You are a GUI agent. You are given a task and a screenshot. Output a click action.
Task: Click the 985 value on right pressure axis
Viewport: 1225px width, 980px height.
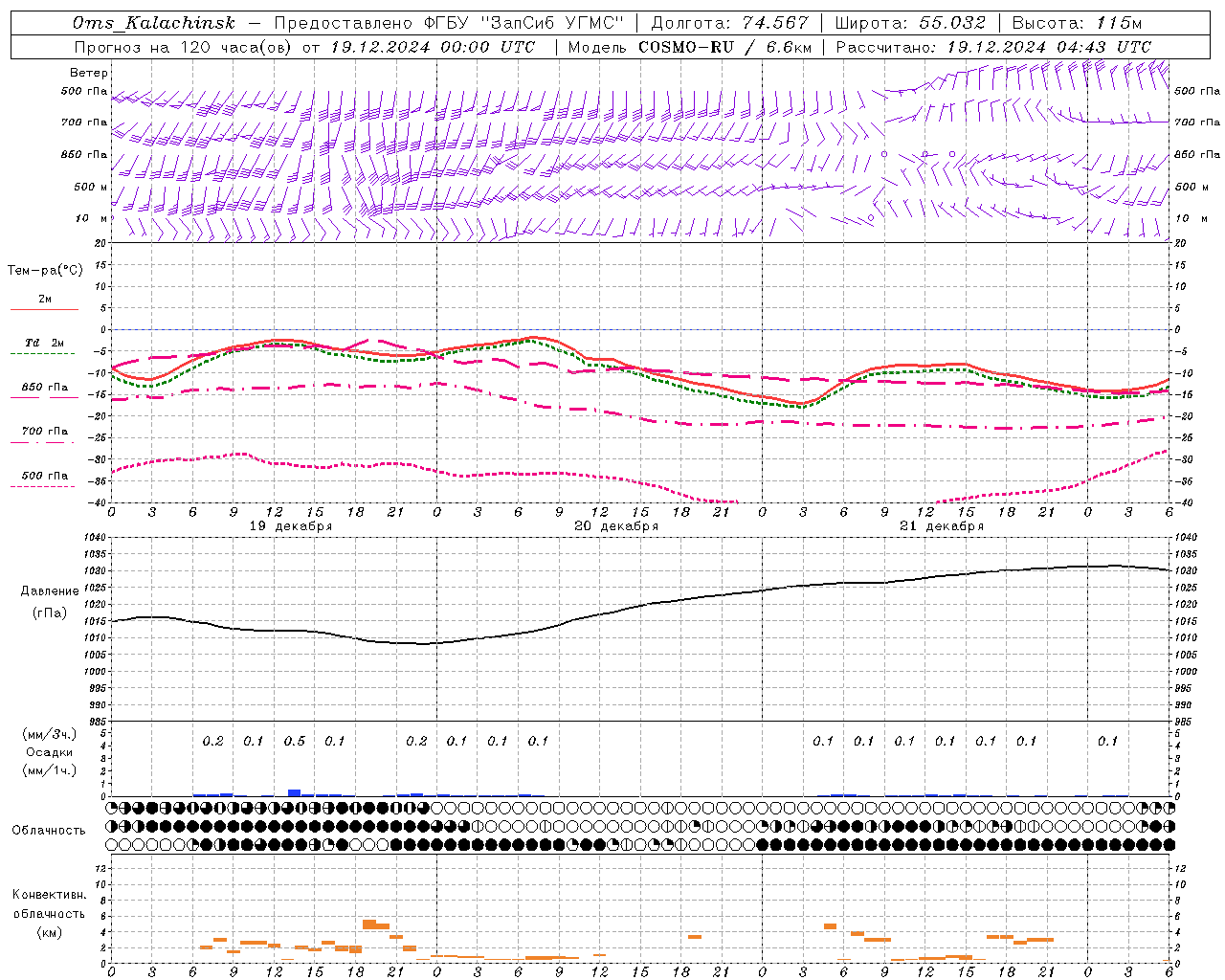tap(1185, 722)
